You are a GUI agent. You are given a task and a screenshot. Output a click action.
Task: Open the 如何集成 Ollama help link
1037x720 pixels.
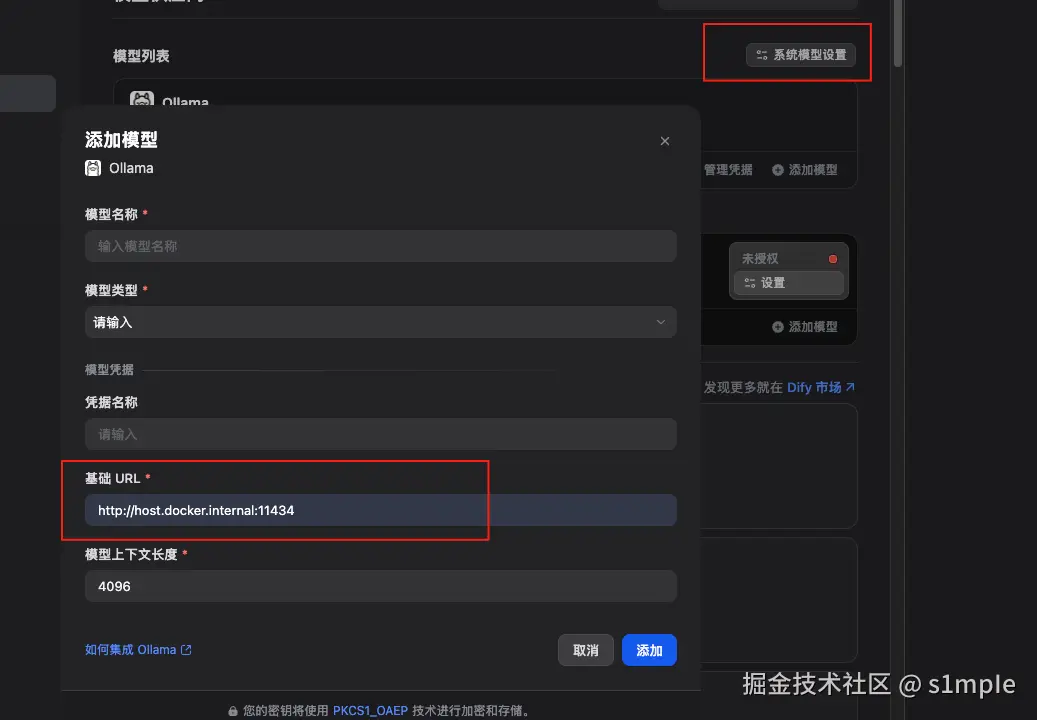(x=138, y=650)
